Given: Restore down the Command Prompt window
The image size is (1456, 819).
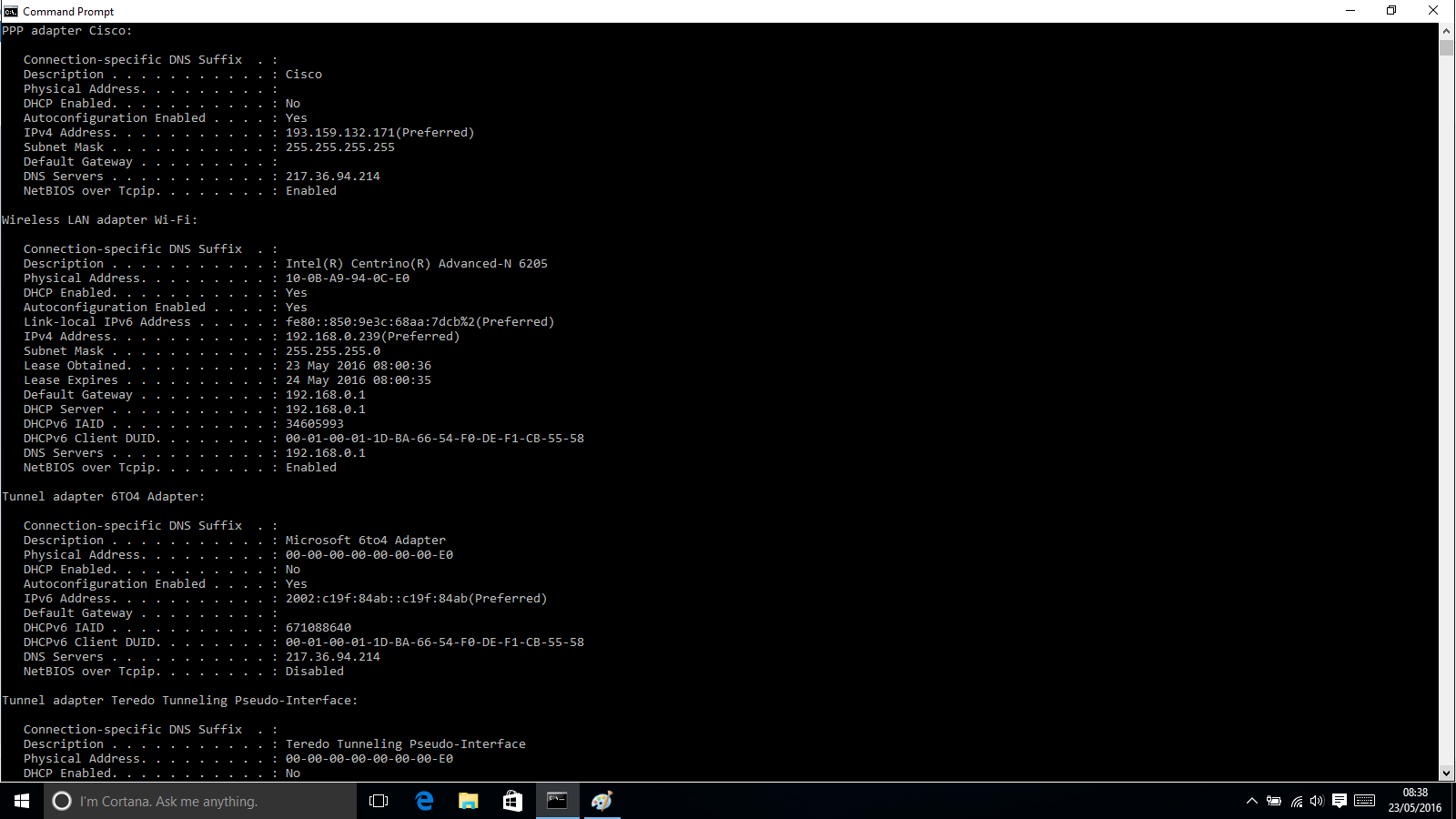Looking at the screenshot, I should coord(1391,11).
